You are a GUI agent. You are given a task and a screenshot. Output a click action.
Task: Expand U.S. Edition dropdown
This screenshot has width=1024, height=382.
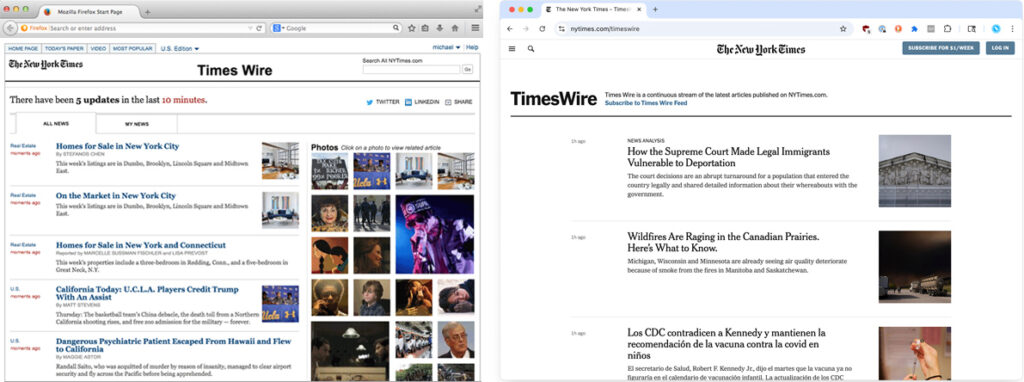[x=180, y=48]
